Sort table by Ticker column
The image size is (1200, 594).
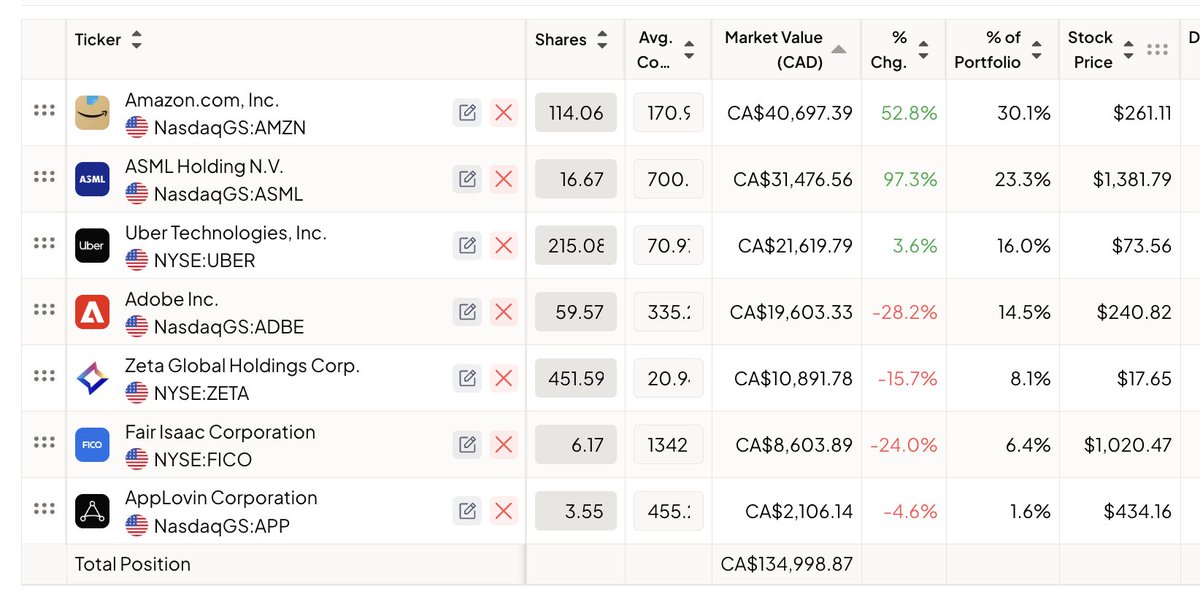137,40
